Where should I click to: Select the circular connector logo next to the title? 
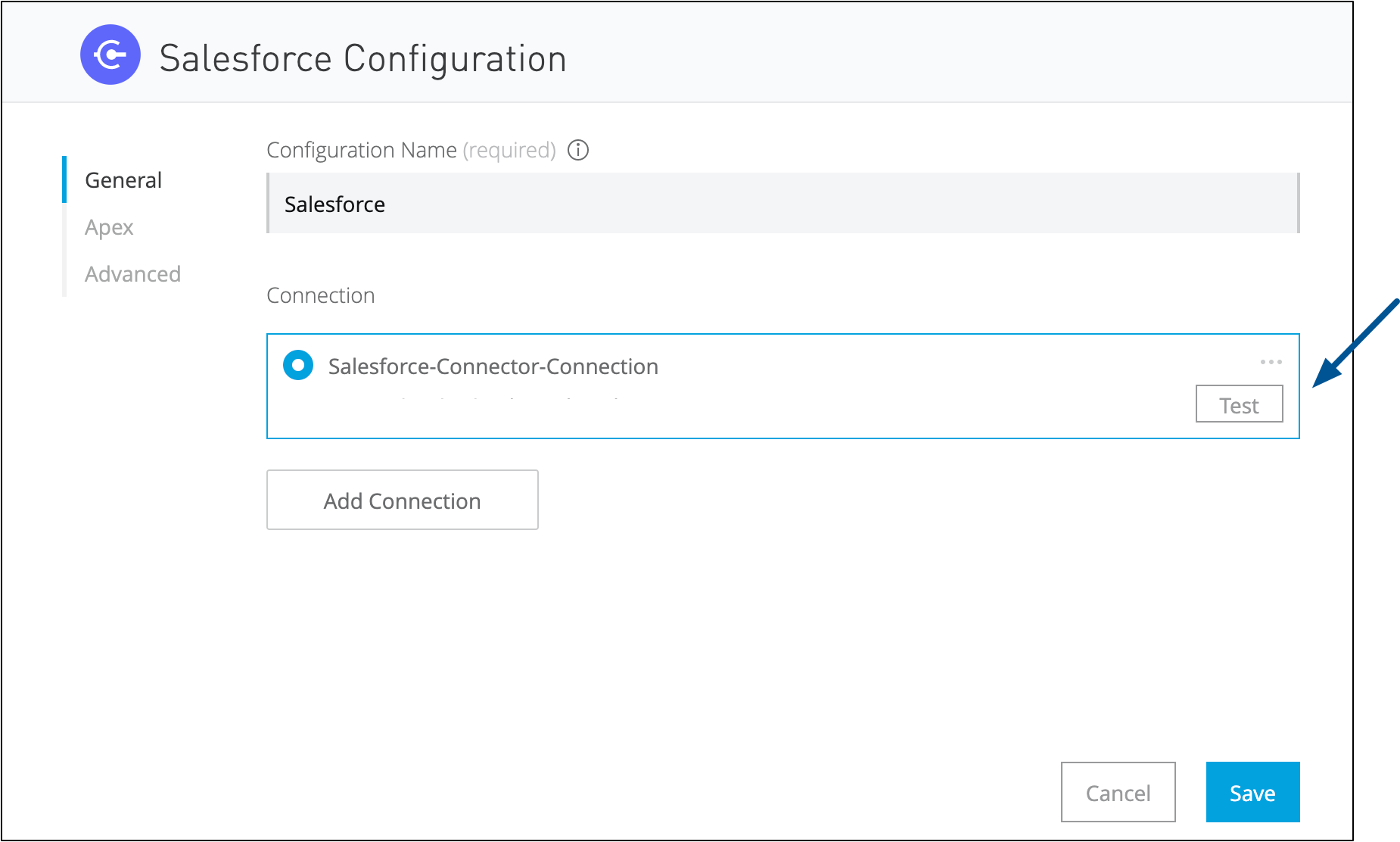(x=110, y=54)
